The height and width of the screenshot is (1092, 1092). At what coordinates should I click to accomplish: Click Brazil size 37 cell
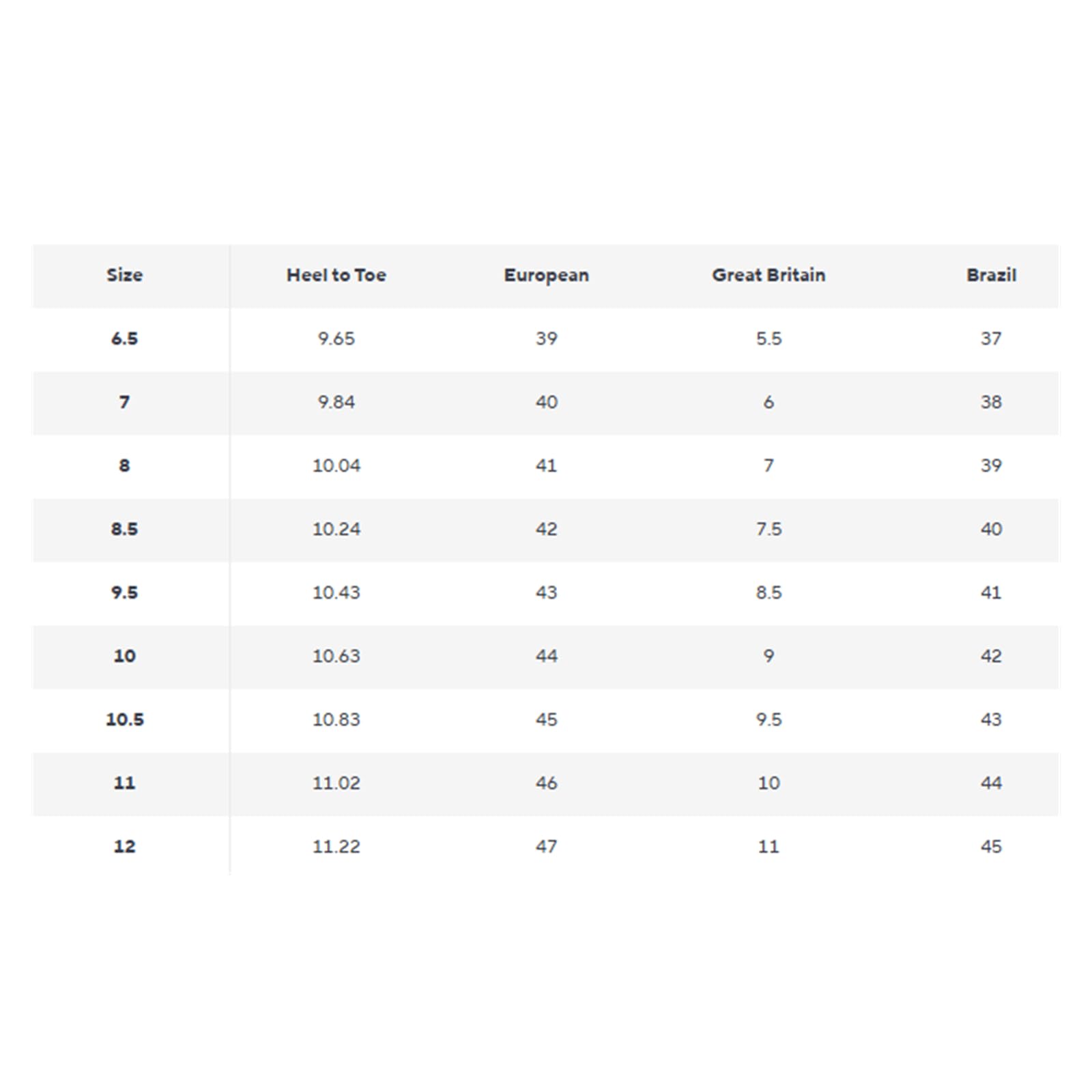click(992, 339)
